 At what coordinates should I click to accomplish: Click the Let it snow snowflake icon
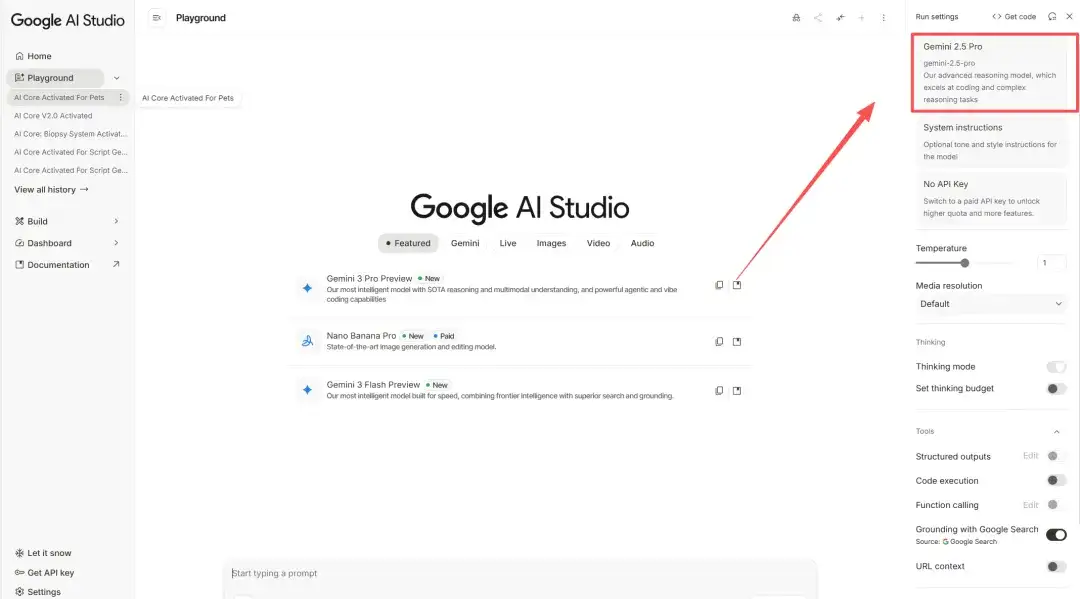pos(19,553)
